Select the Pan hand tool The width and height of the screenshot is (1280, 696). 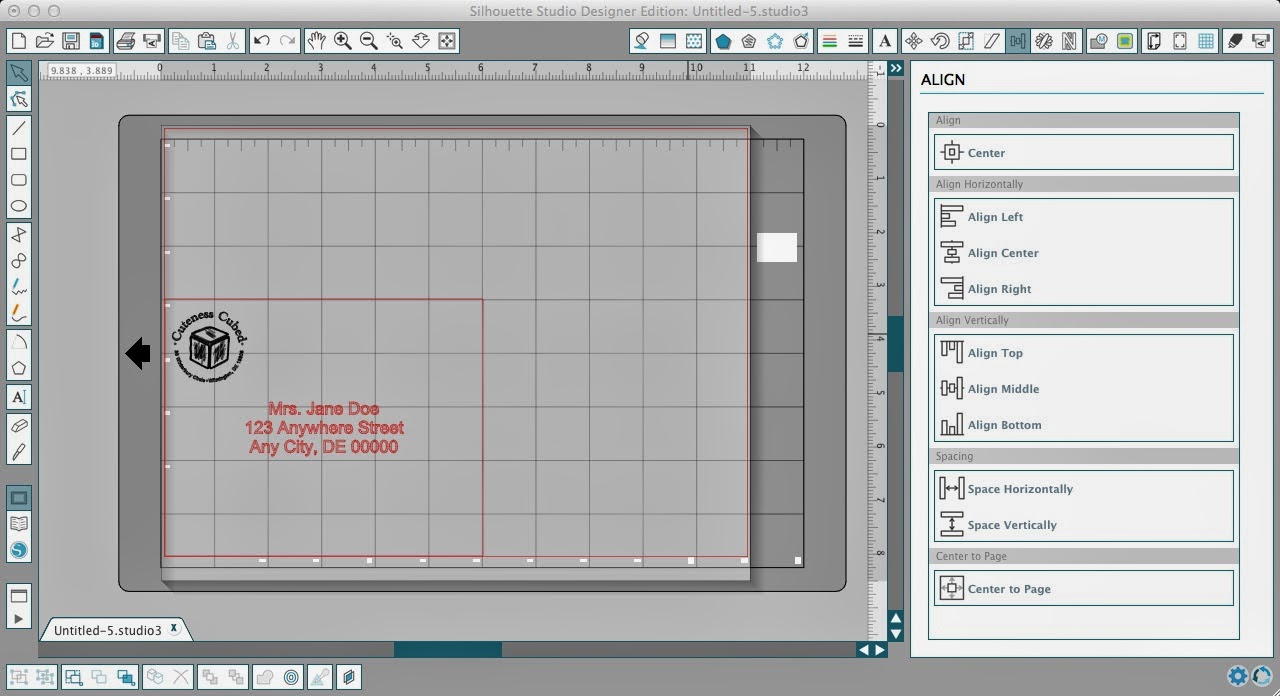click(316, 41)
